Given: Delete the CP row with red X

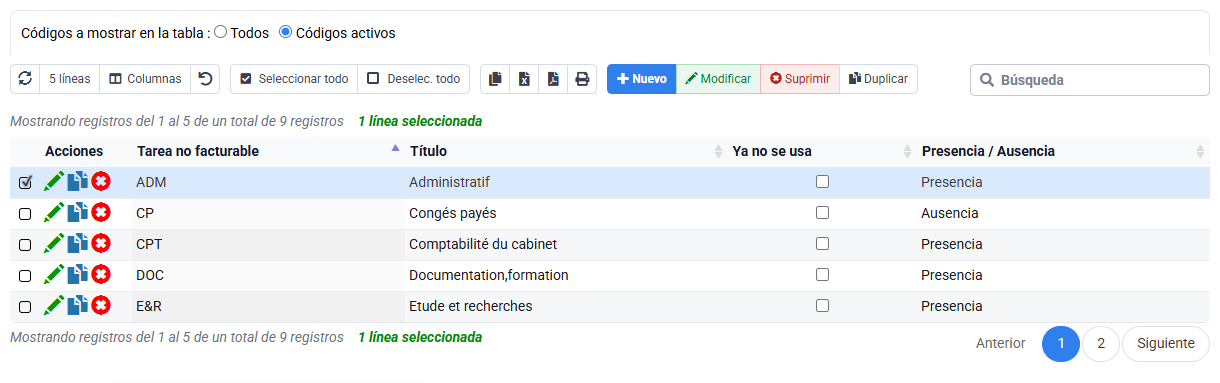Looking at the screenshot, I should click(x=101, y=213).
